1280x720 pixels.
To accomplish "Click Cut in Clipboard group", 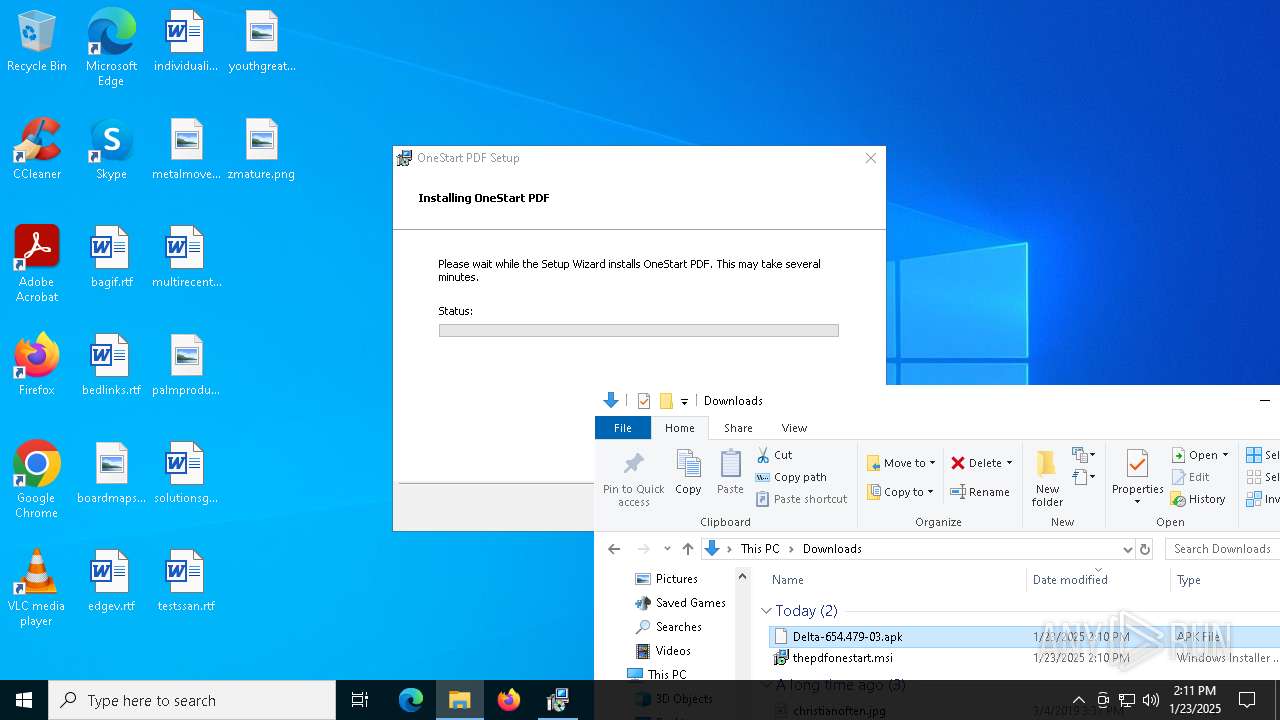I will pos(774,455).
